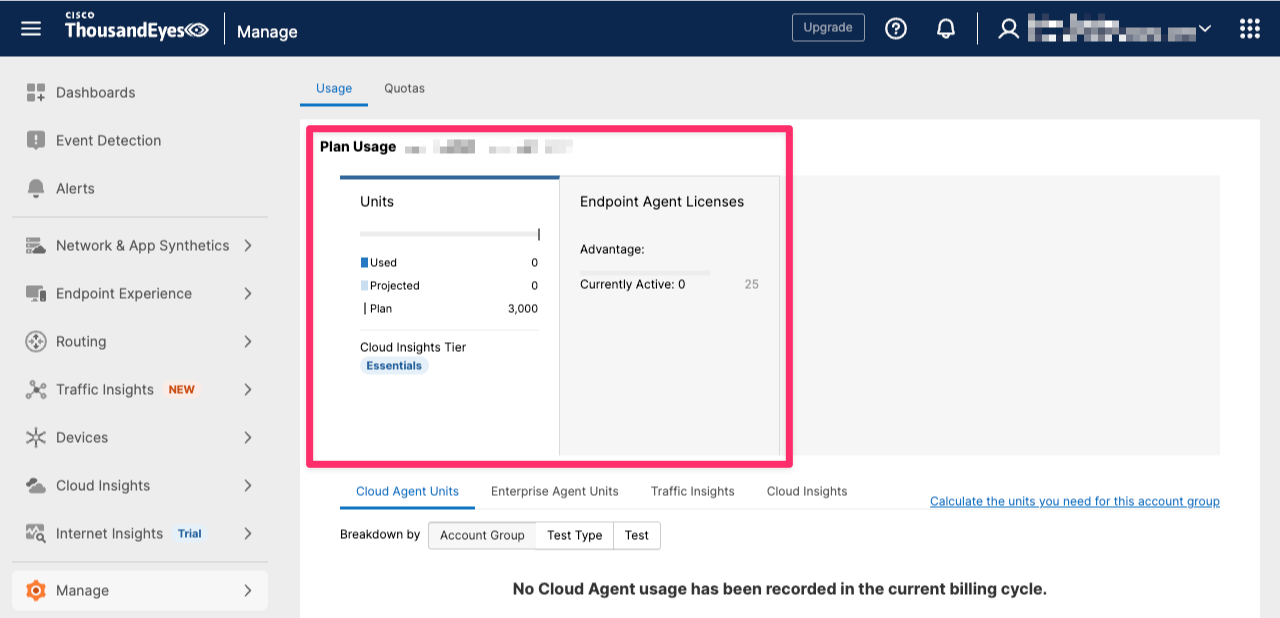The height and width of the screenshot is (618, 1280).
Task: Click the Trial badge beside Internet Insights
Action: pos(190,534)
